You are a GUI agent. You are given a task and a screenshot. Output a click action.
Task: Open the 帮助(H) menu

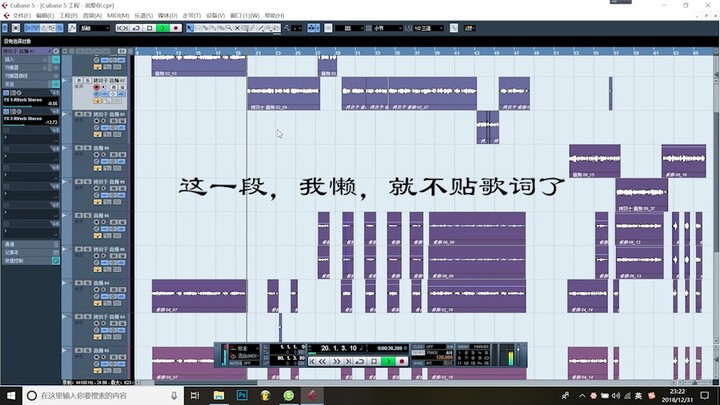point(274,16)
